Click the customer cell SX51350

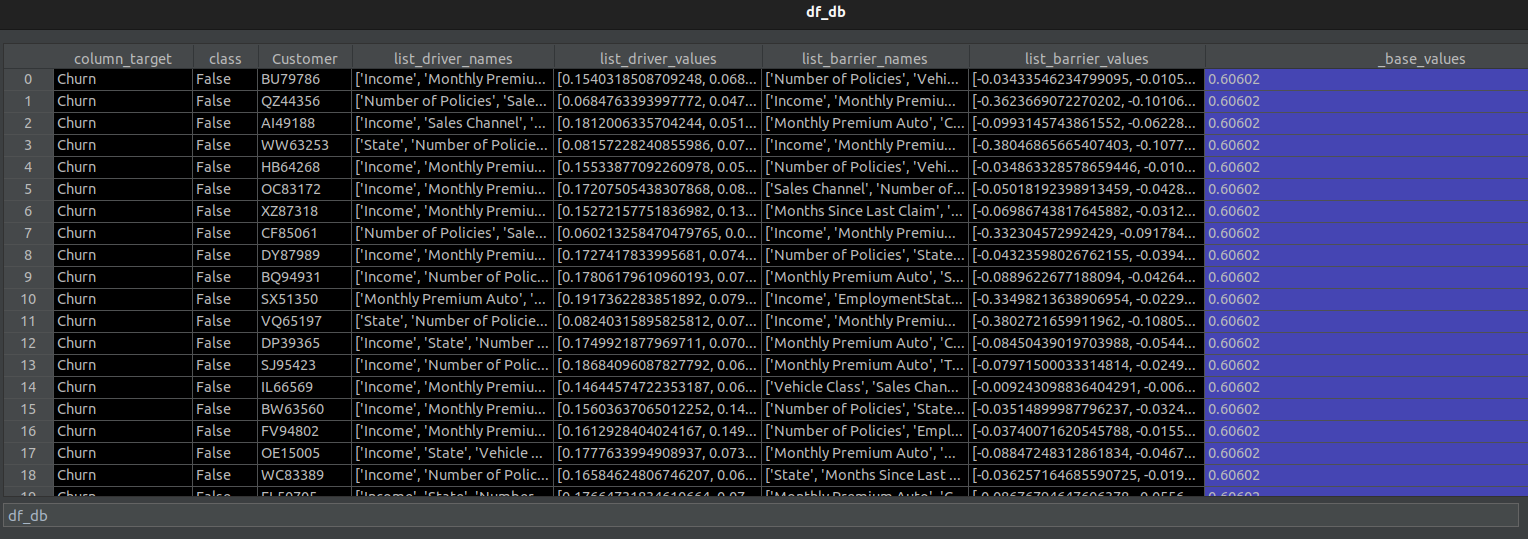point(291,299)
